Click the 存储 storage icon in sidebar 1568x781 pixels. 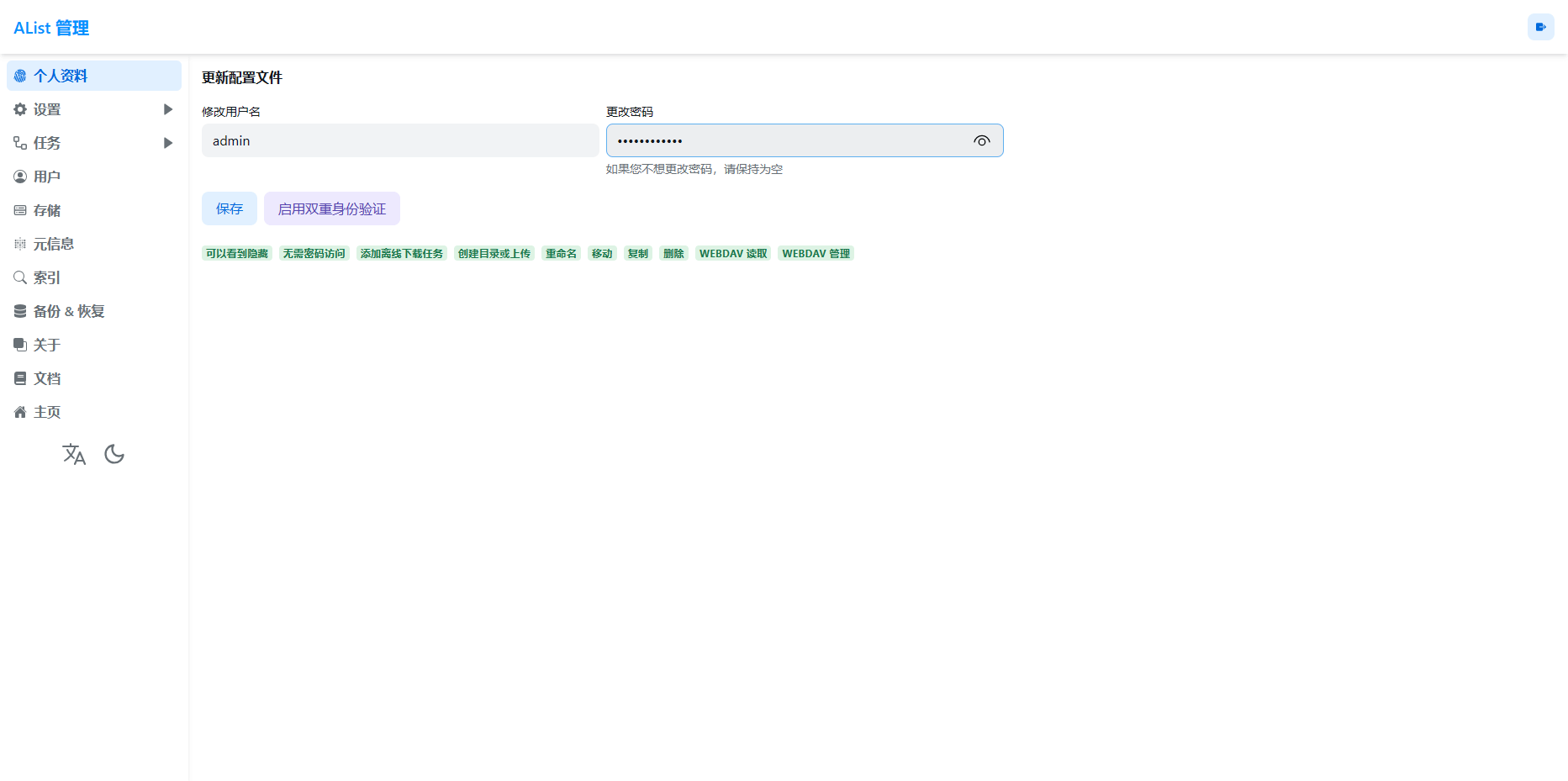(20, 210)
